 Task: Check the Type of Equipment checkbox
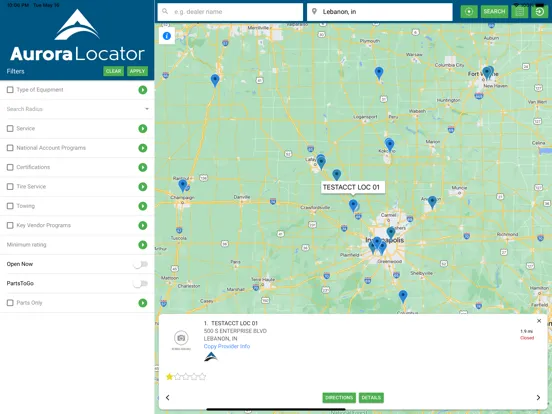coord(10,90)
